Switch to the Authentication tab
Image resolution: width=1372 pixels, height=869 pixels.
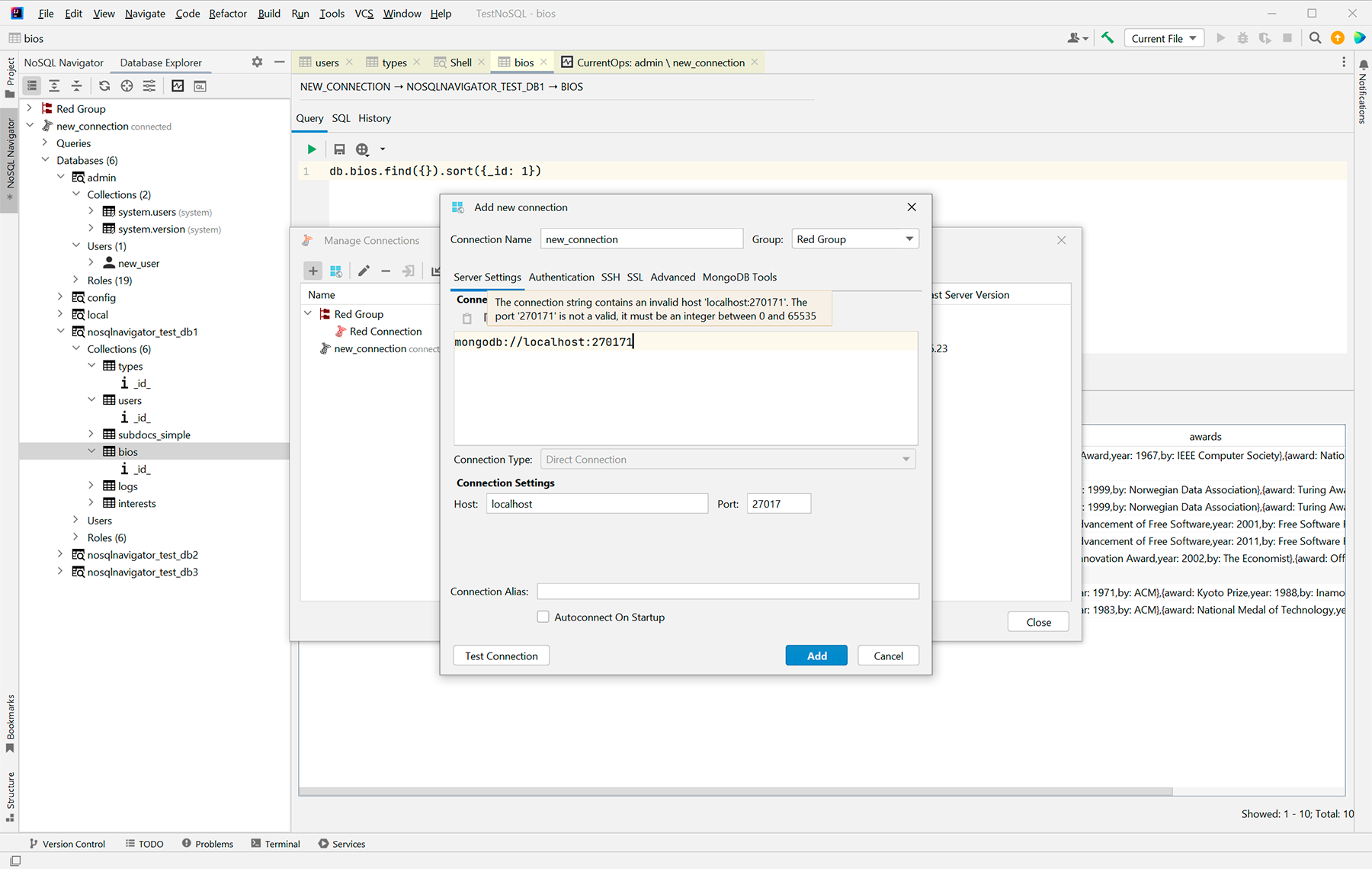point(561,277)
